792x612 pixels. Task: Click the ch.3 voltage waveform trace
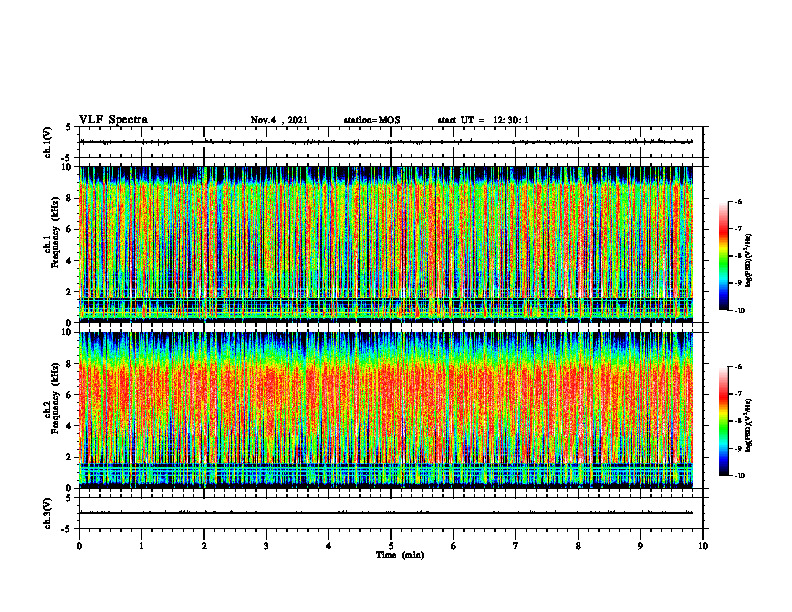(386, 513)
